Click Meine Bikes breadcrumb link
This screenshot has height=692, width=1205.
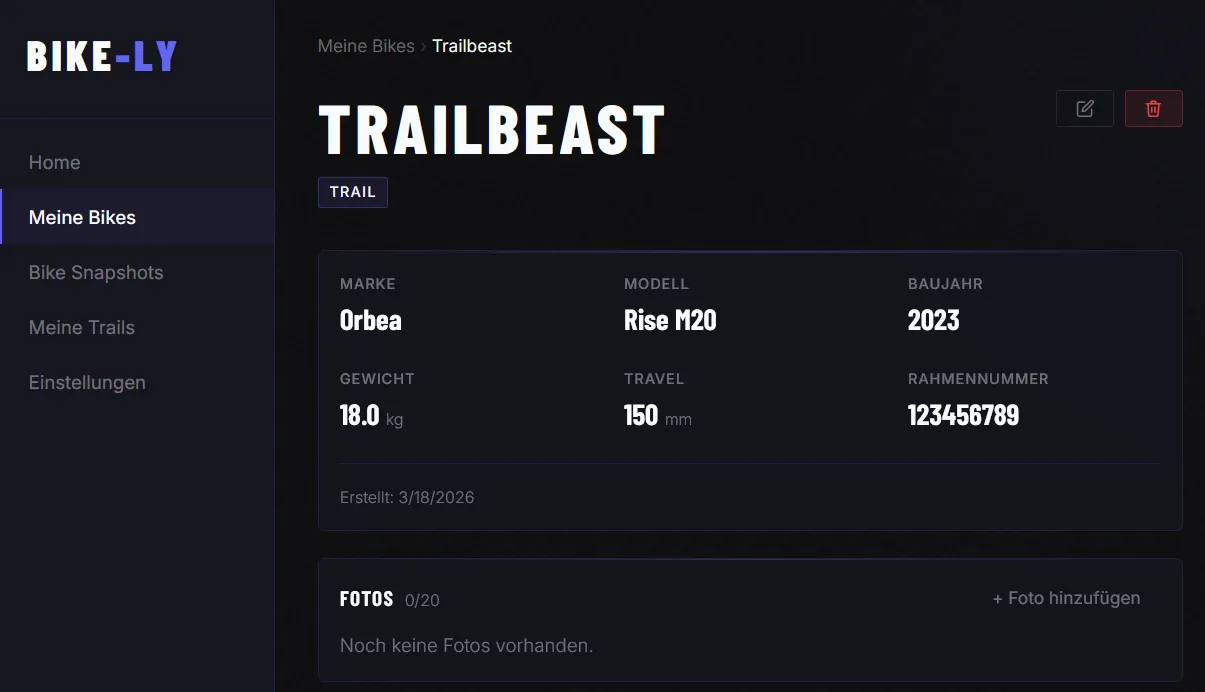coord(366,46)
